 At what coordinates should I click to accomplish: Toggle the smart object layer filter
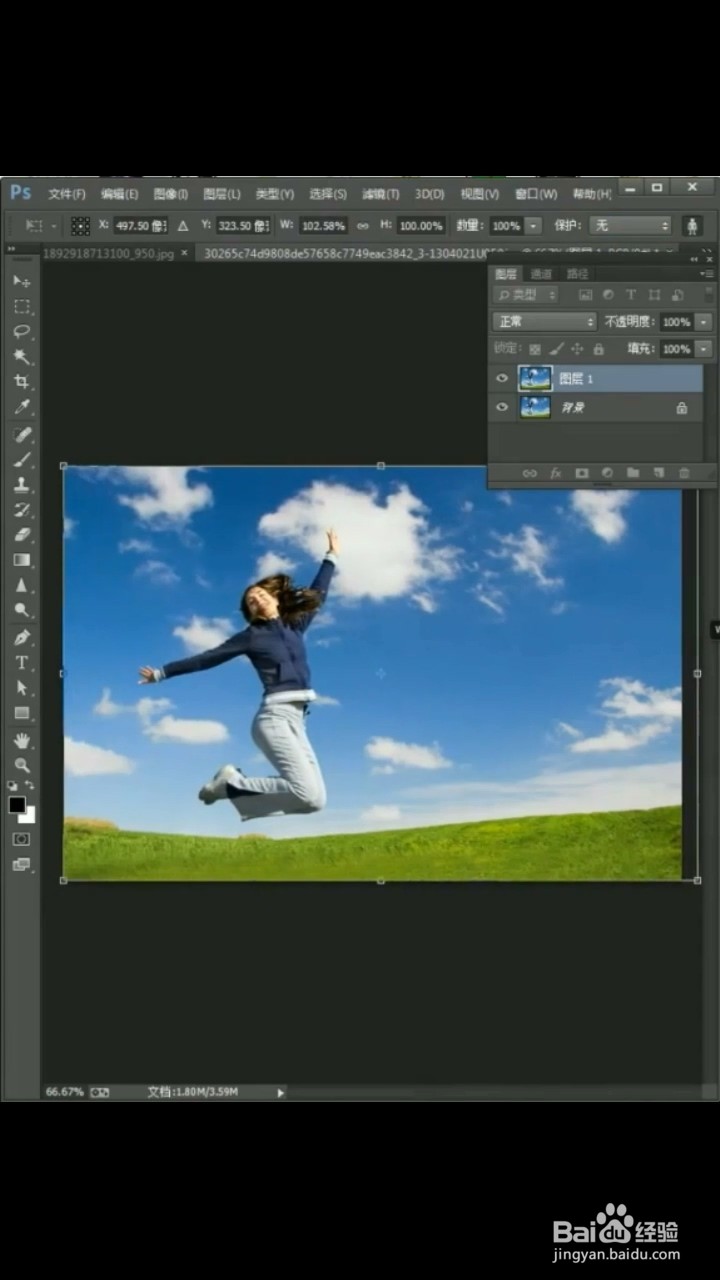click(676, 295)
